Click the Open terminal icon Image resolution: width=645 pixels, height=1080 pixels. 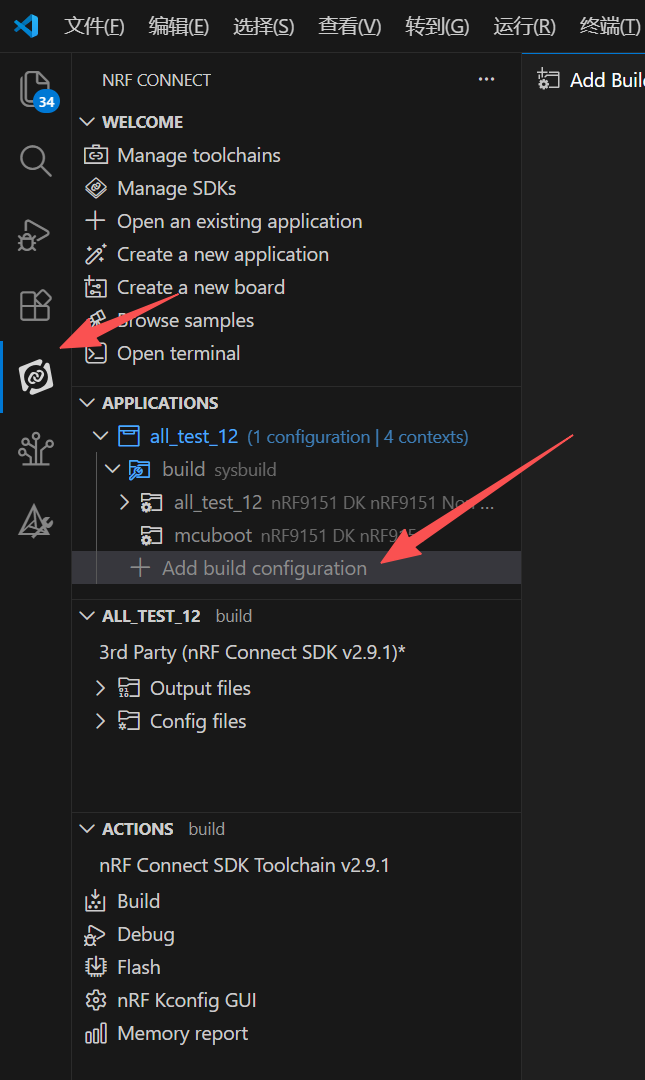(x=96, y=353)
